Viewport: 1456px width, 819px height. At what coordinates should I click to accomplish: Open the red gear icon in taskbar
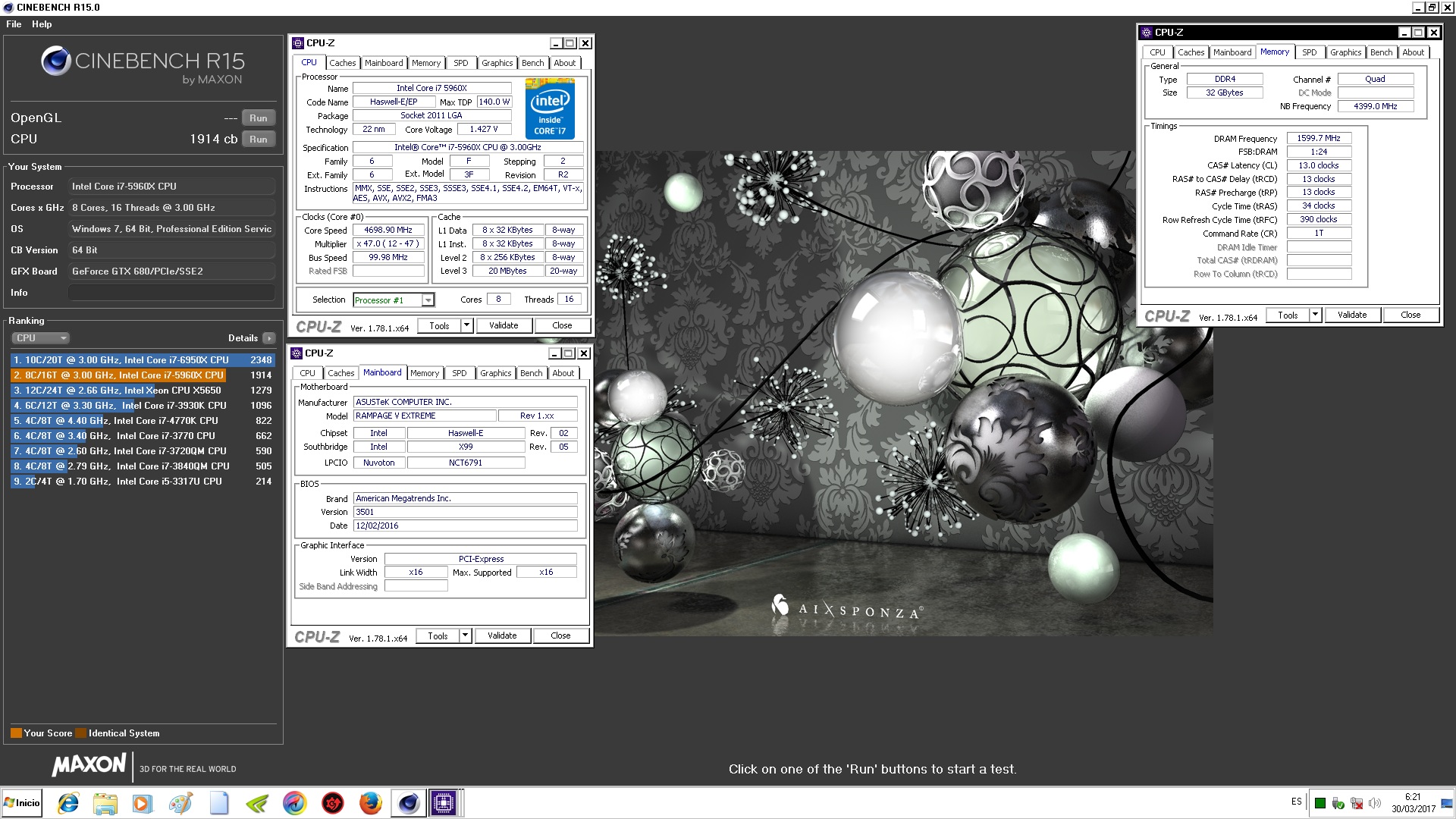click(333, 803)
